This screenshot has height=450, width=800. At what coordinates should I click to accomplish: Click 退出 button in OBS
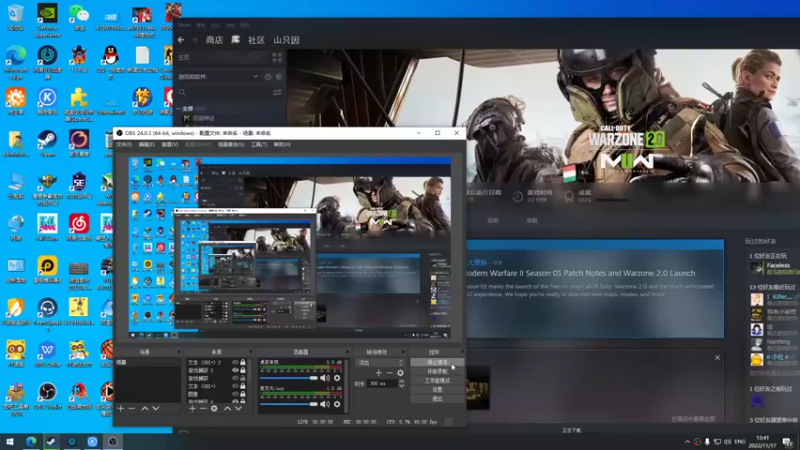tap(437, 398)
